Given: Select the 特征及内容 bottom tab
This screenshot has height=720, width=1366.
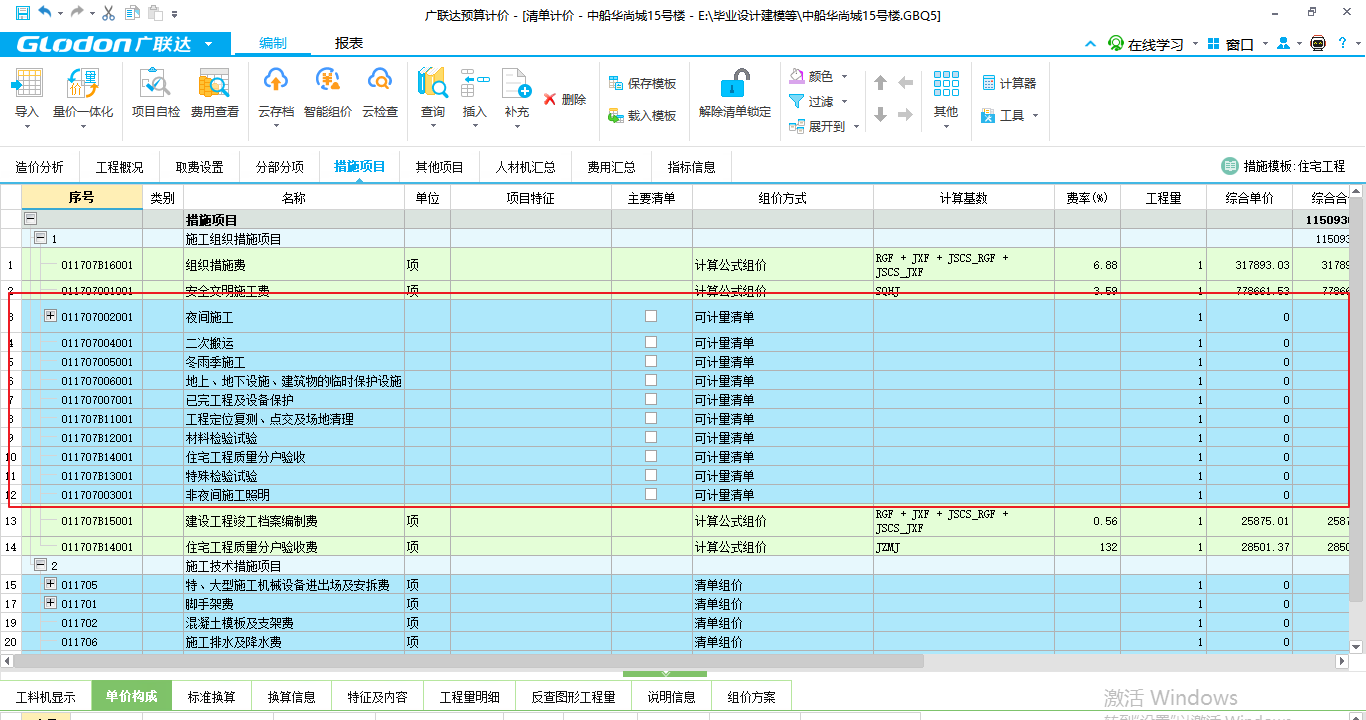Looking at the screenshot, I should [378, 697].
